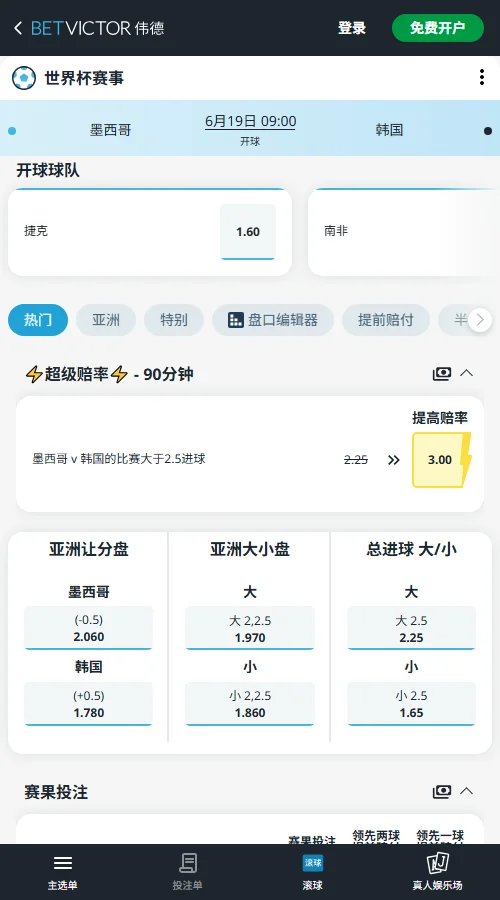Click the soccer ball World Cup icon

[x=24, y=77]
